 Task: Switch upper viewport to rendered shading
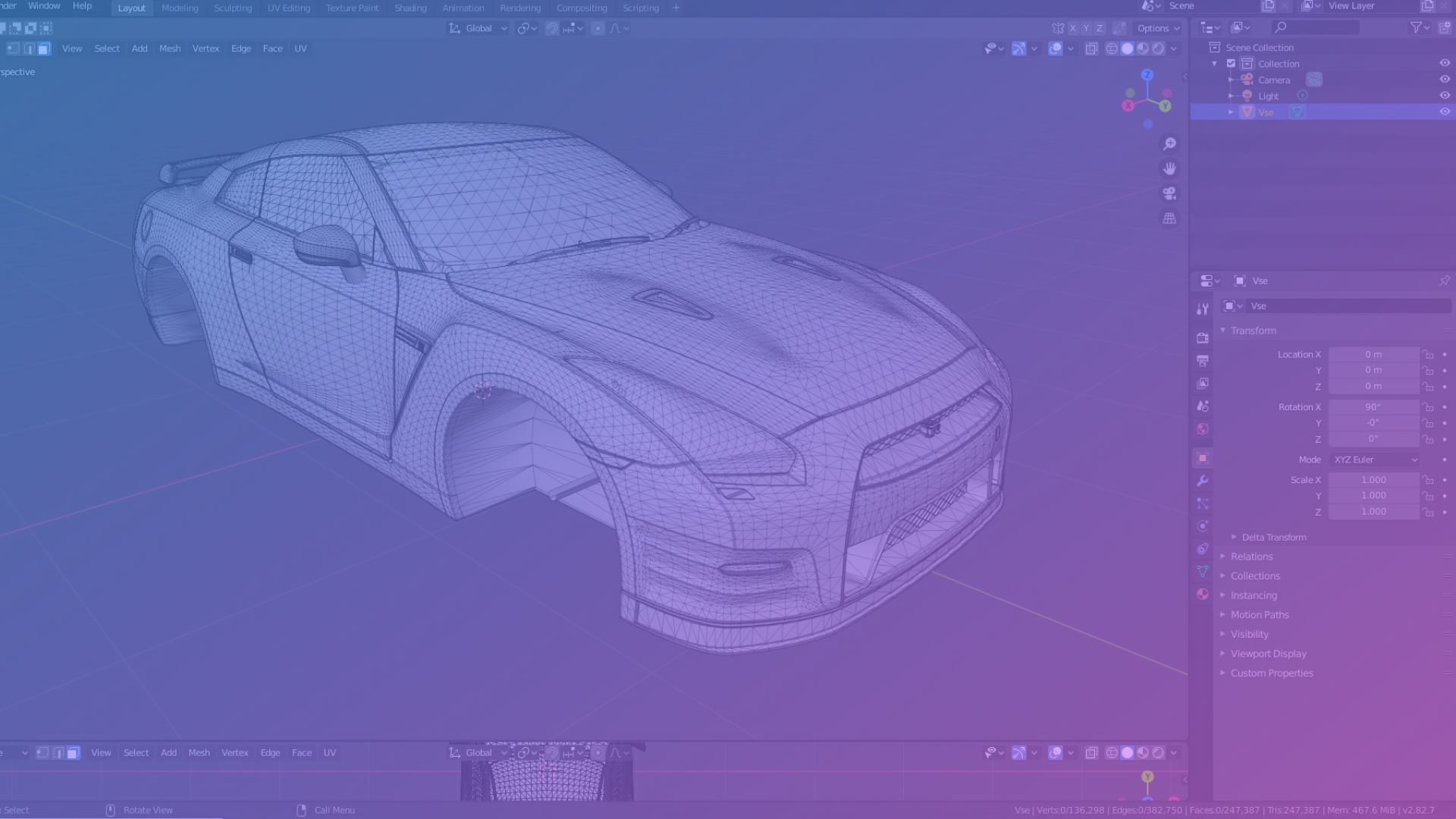1159,49
